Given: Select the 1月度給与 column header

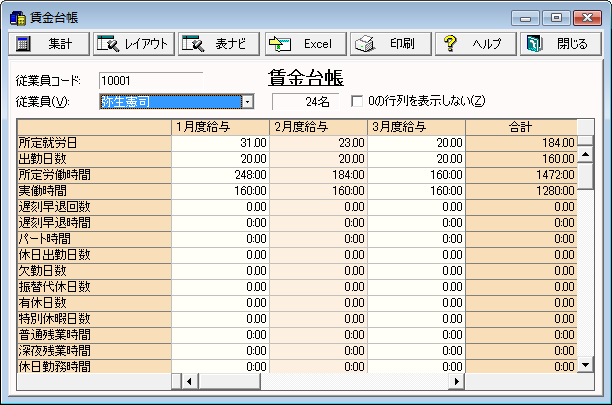Looking at the screenshot, I should 221,127.
